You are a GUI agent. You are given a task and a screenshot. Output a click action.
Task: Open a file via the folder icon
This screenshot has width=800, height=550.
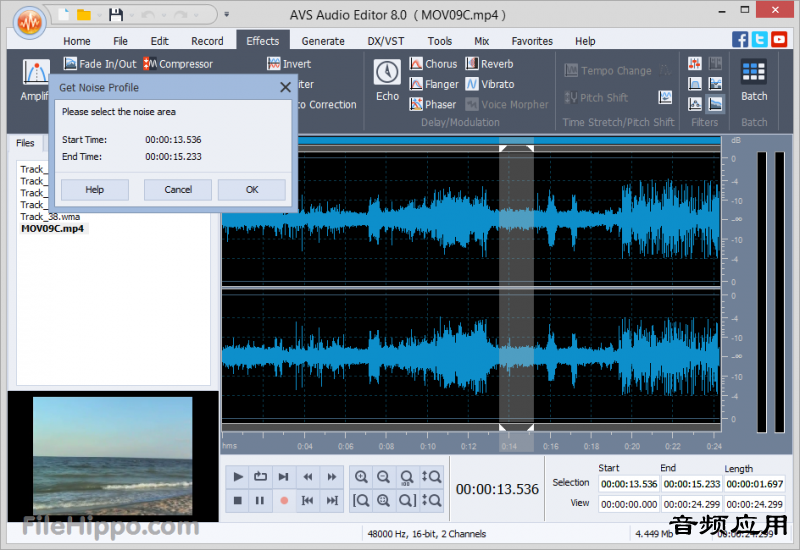[x=84, y=15]
